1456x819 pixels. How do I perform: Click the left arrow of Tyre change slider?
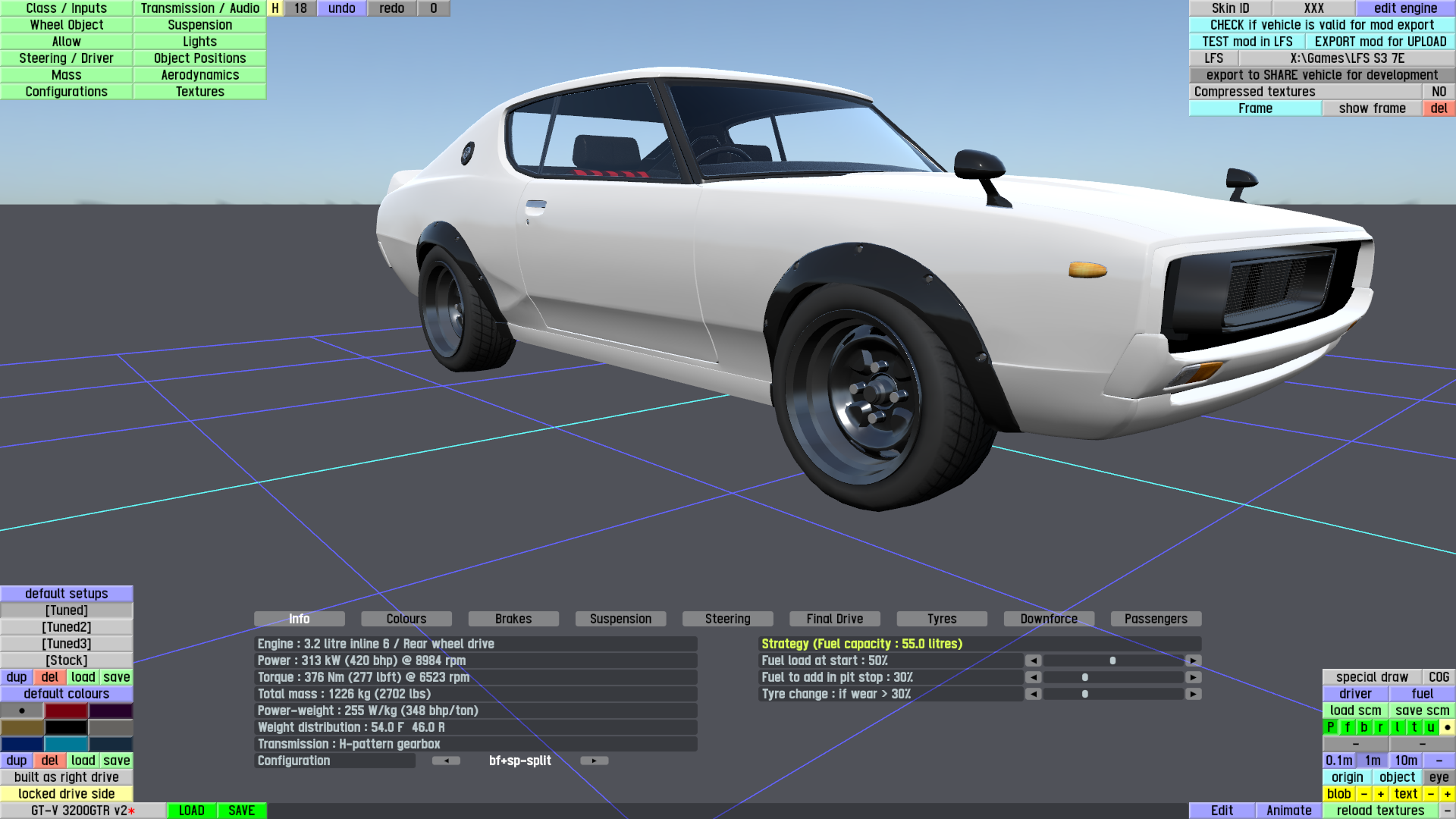(1033, 694)
